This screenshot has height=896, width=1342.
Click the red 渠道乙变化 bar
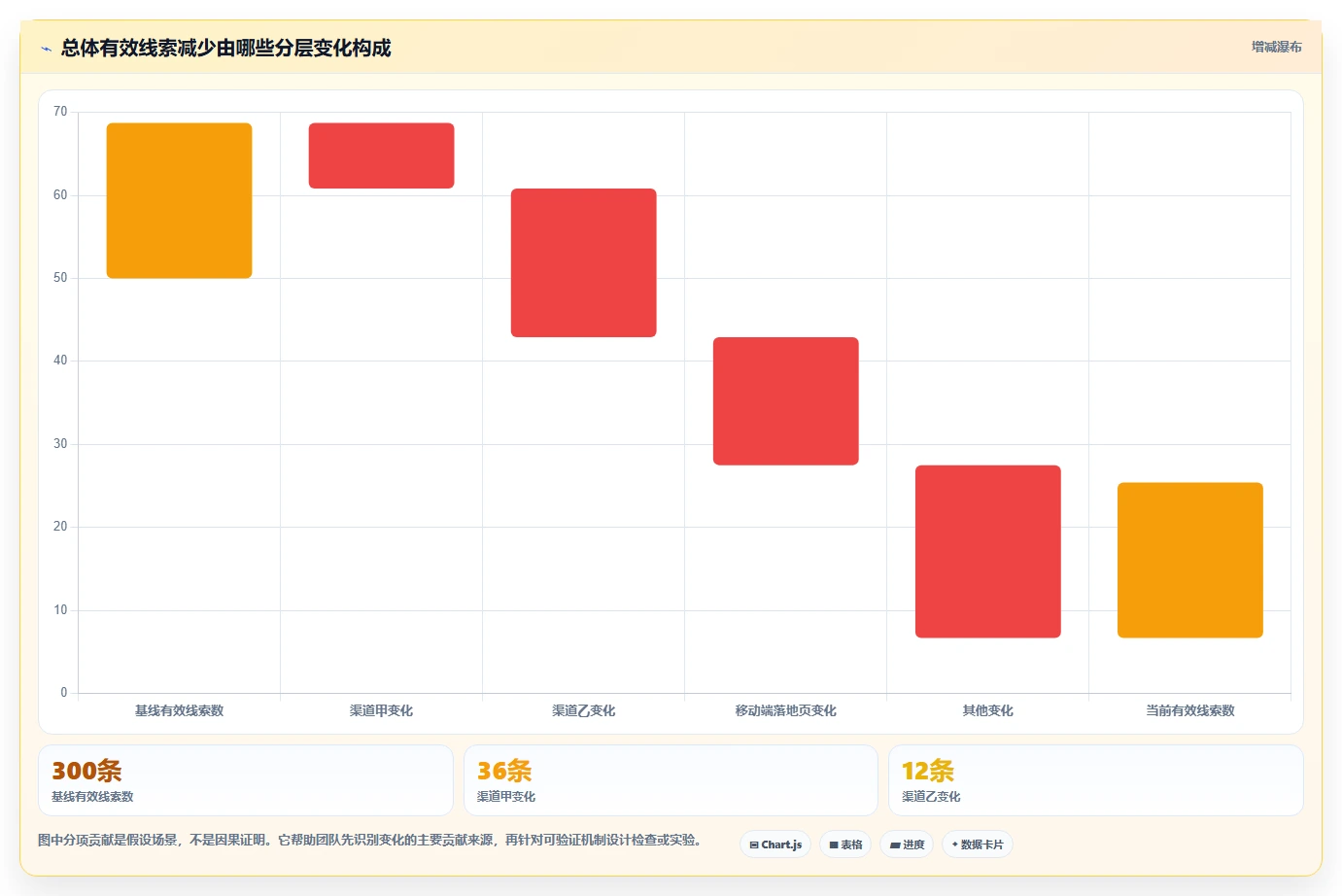tap(583, 262)
